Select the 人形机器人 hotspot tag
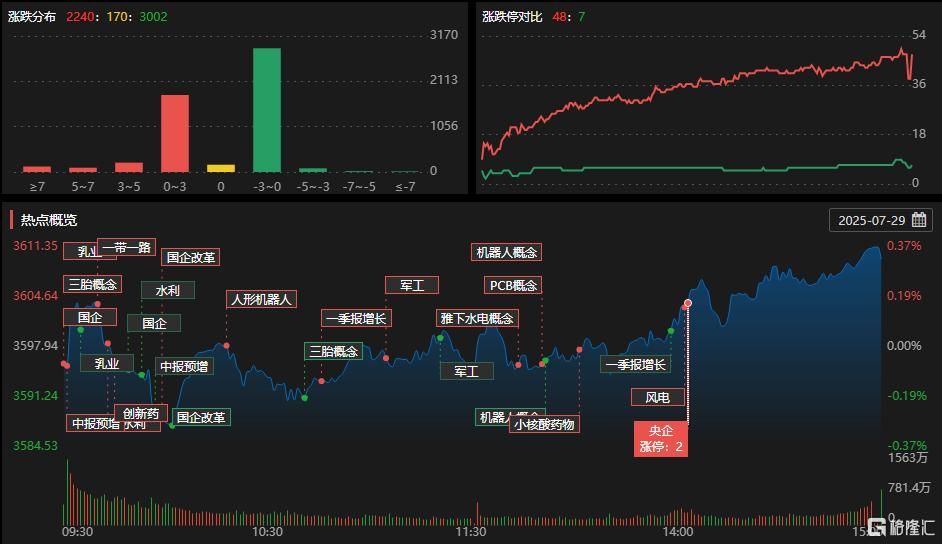The width and height of the screenshot is (942, 544). 261,299
